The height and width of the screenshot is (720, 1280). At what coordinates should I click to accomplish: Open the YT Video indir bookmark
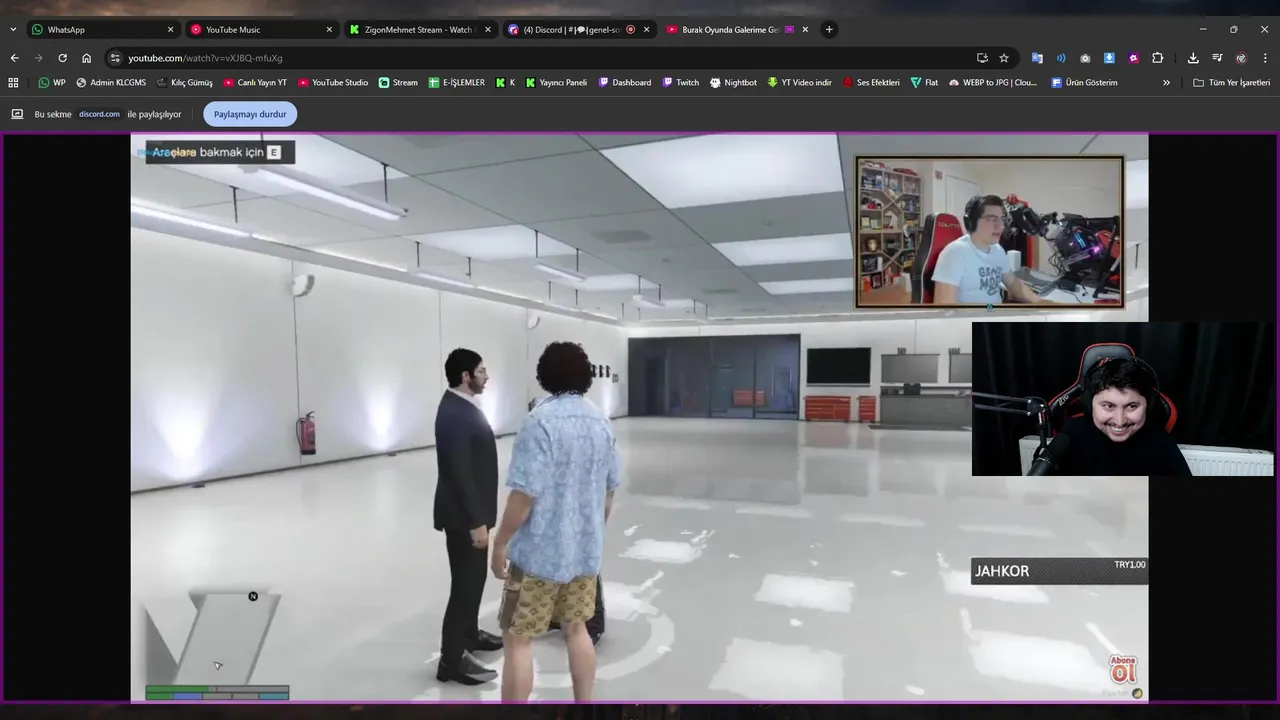pyautogui.click(x=800, y=83)
